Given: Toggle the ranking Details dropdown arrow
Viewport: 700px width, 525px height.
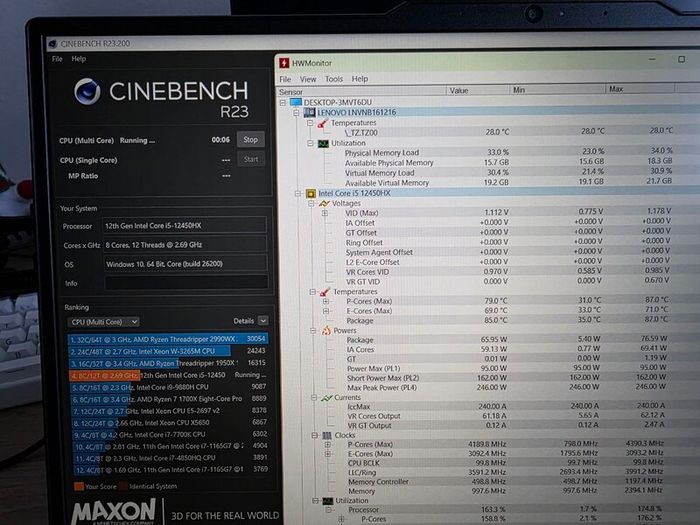Looking at the screenshot, I should tap(263, 321).
